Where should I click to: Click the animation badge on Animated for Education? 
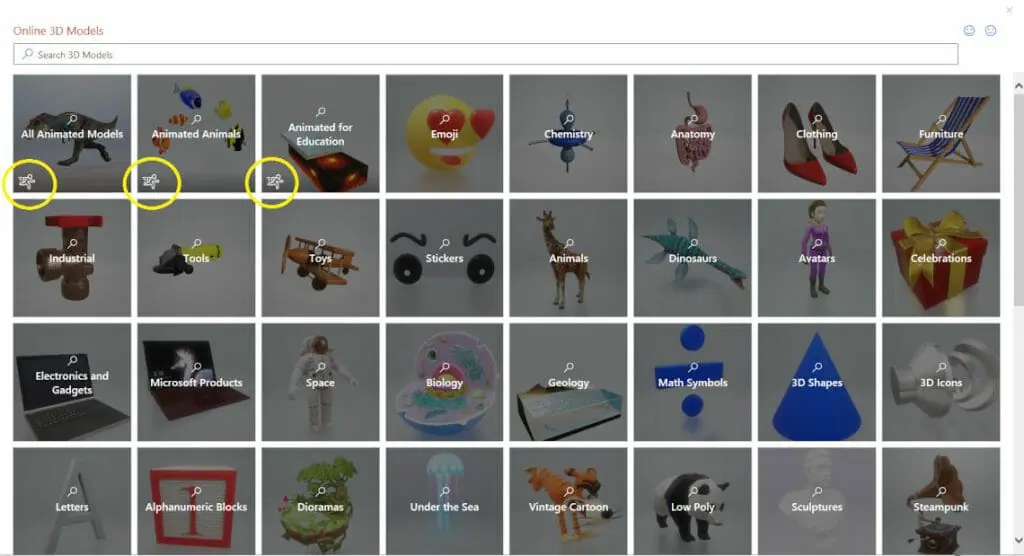pos(275,182)
